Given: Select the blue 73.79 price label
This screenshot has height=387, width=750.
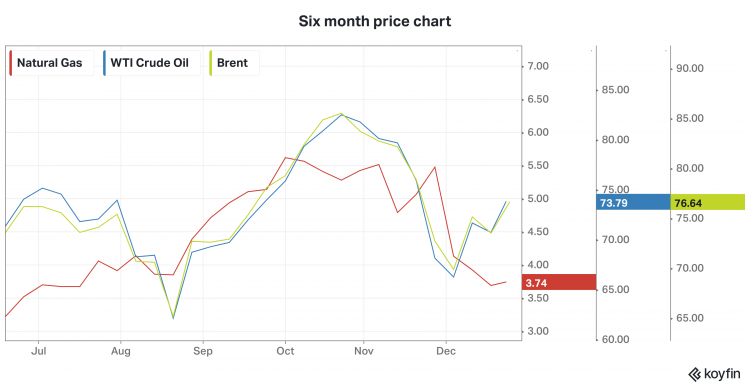Looking at the screenshot, I should coord(633,202).
